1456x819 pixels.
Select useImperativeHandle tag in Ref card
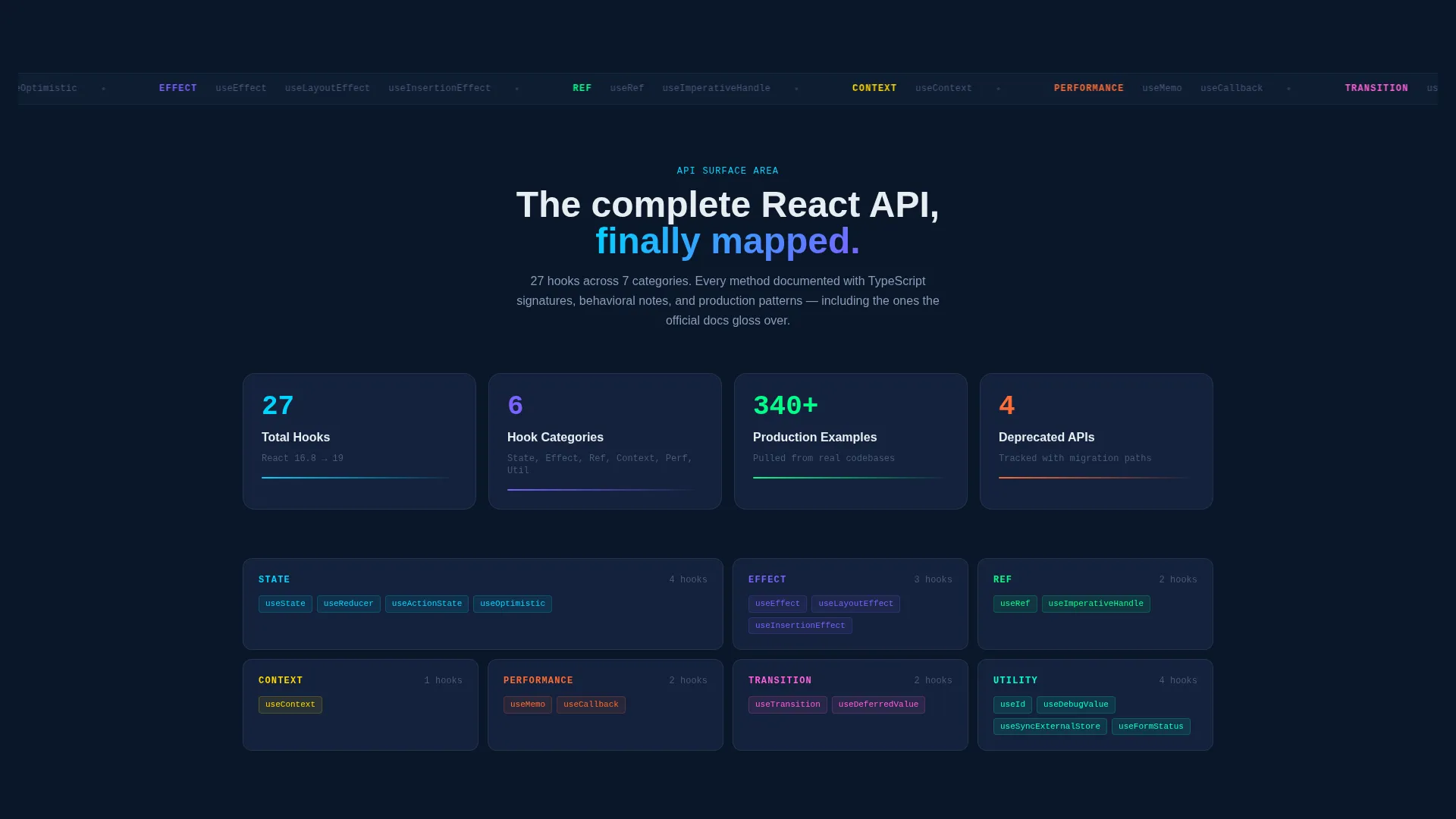(x=1096, y=604)
